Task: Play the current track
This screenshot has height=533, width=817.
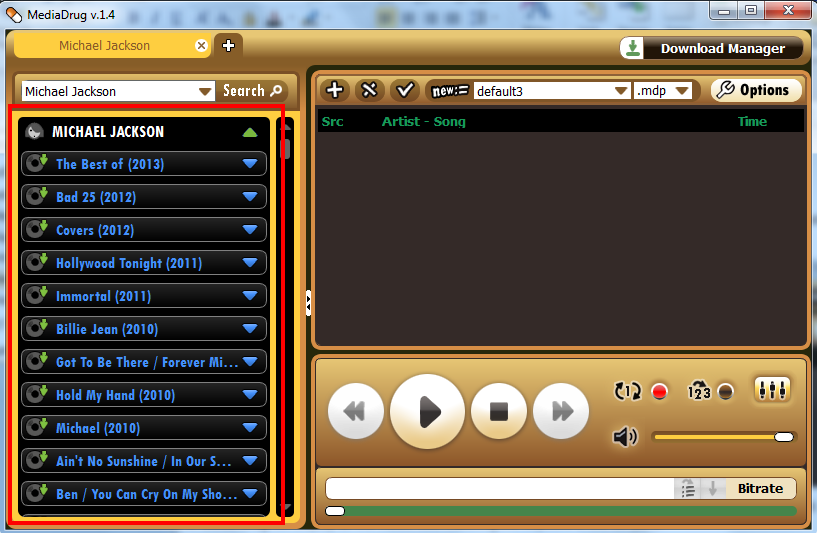Action: 427,412
